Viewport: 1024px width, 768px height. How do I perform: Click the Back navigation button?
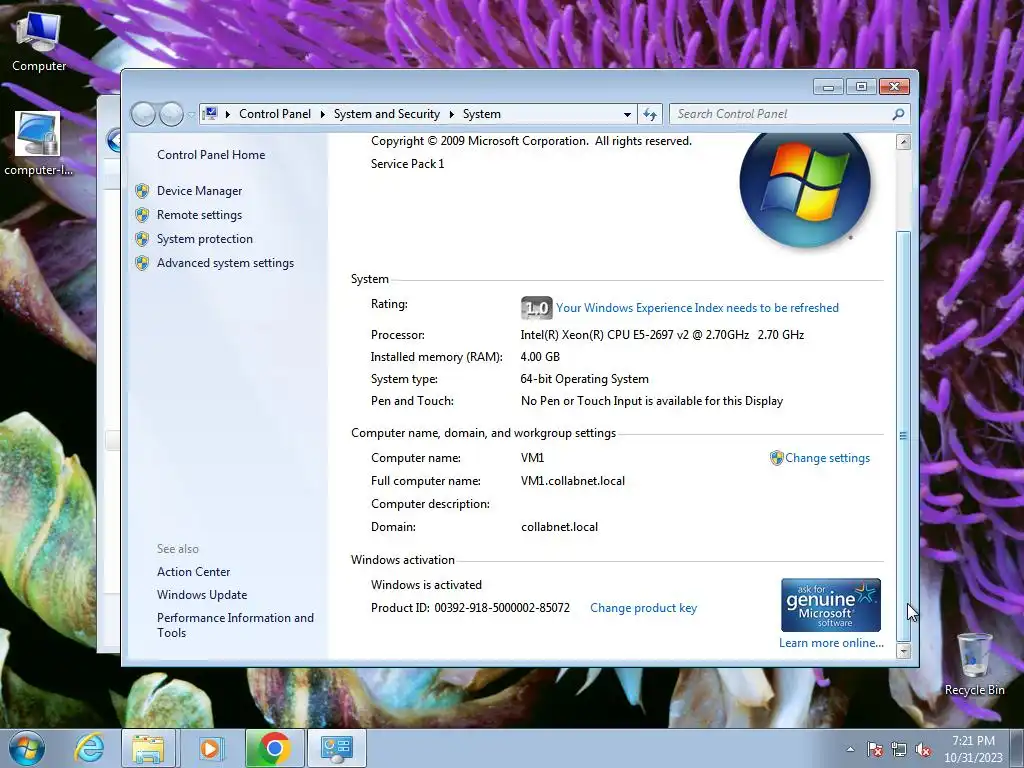click(144, 114)
